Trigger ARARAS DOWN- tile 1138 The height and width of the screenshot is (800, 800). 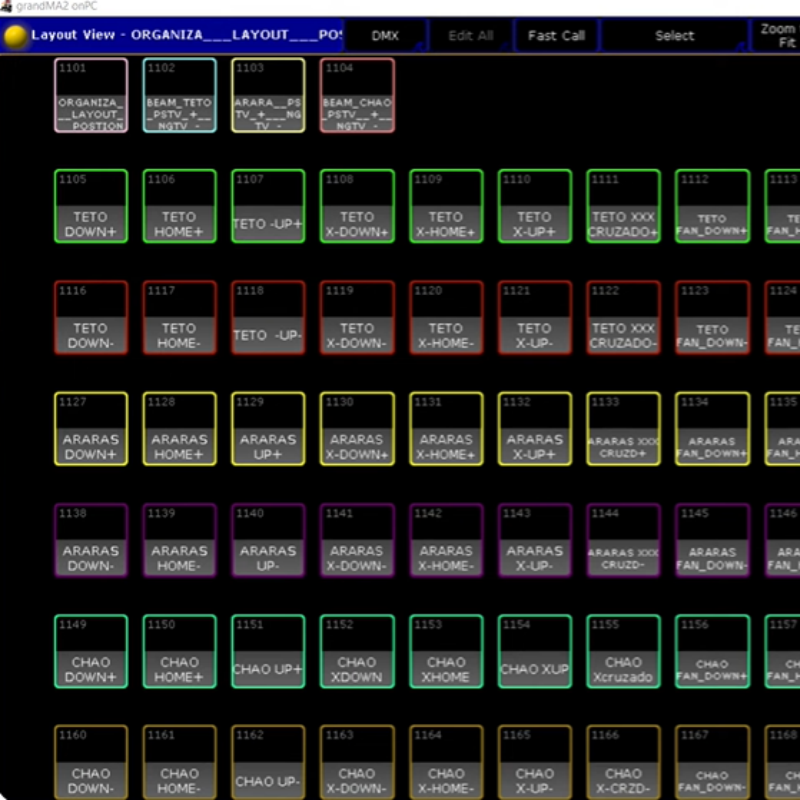point(91,540)
